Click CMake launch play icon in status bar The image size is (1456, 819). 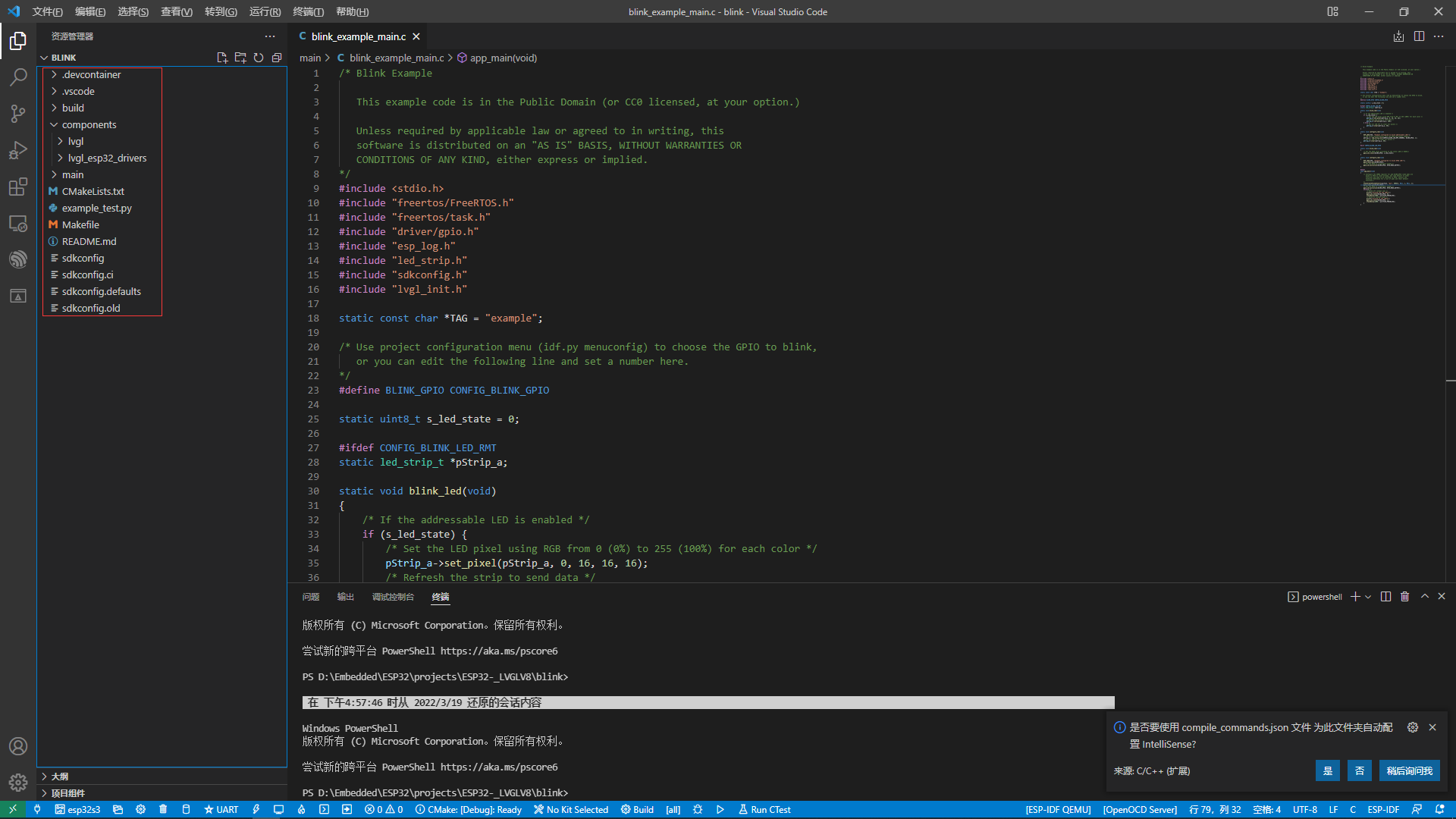click(x=720, y=809)
